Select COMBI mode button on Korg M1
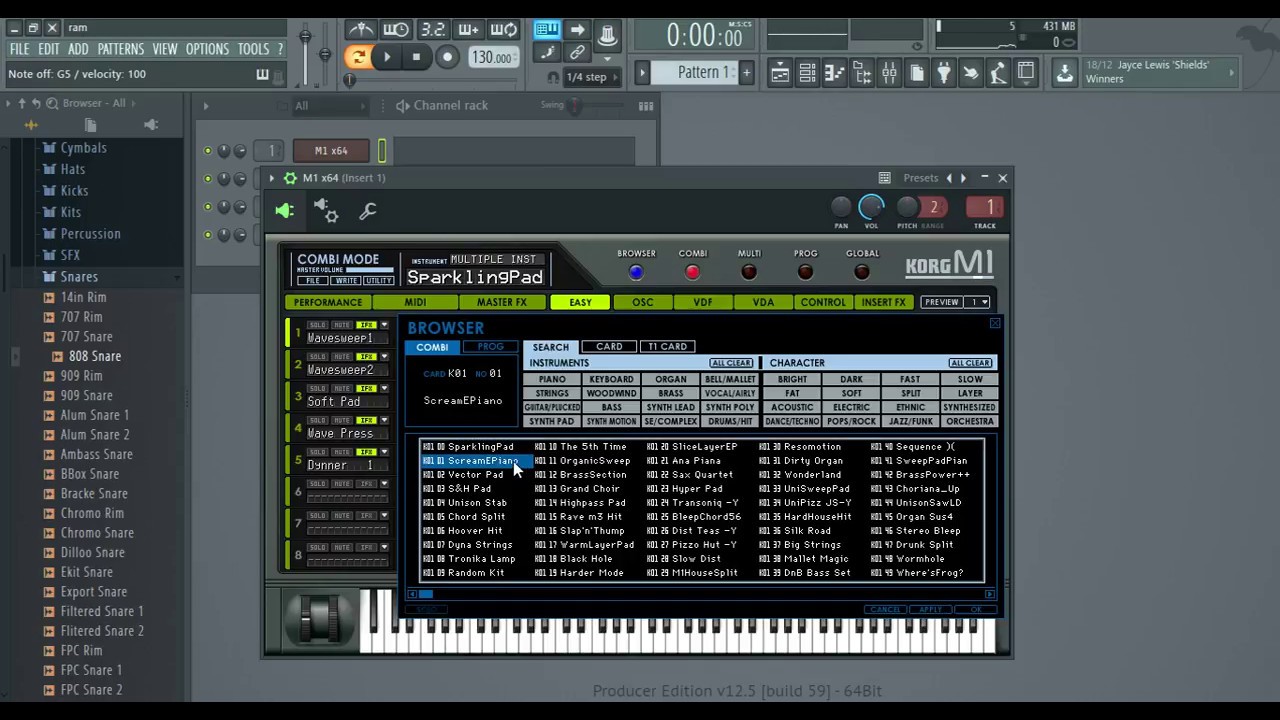 693,272
